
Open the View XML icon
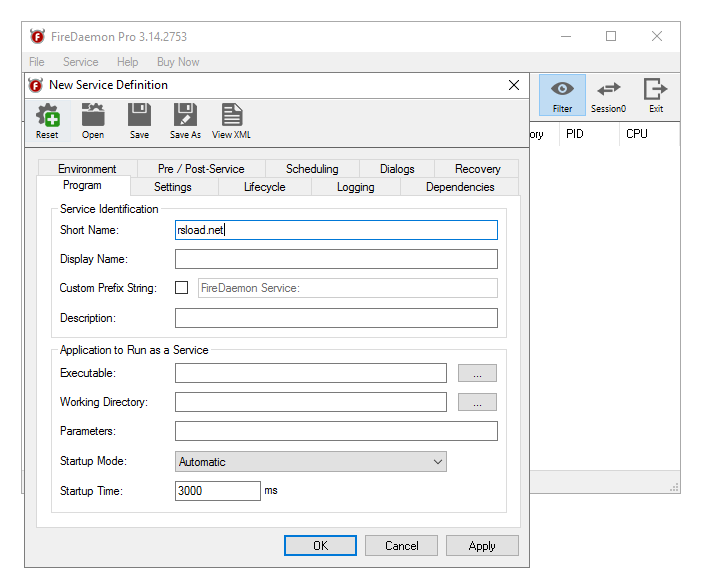tap(232, 121)
